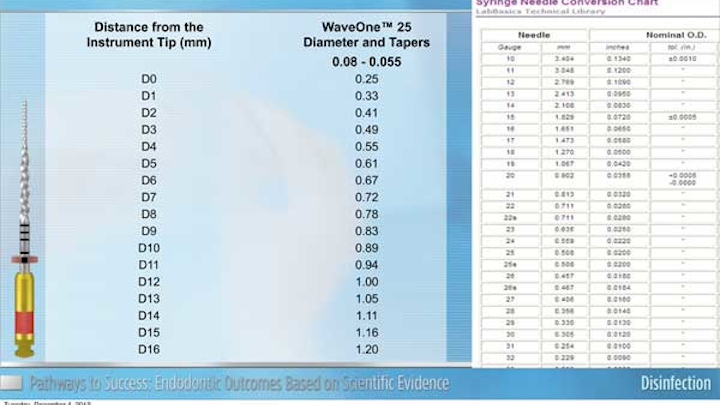Select the diameter value 0.94
The width and height of the screenshot is (720, 405).
click(366, 265)
